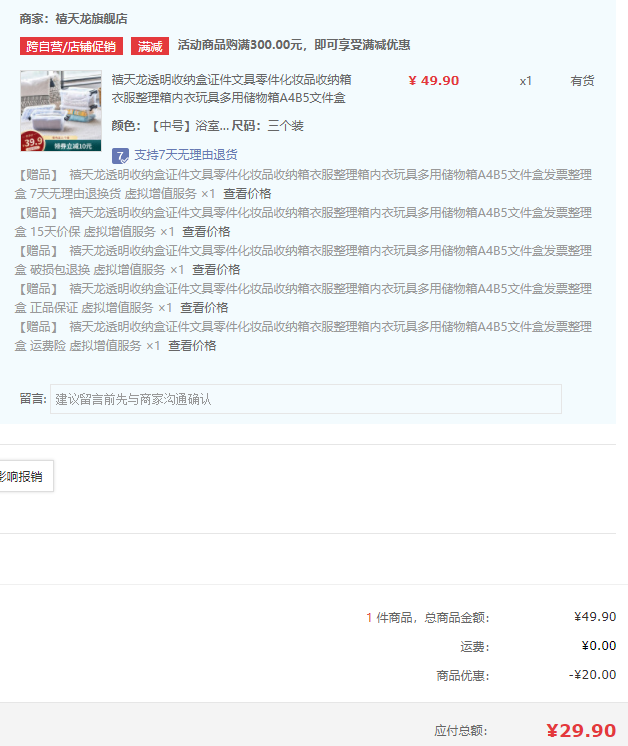This screenshot has width=628, height=746.
Task: Click 查看价格 for 正品保证 gift
Action: pyautogui.click(x=204, y=308)
